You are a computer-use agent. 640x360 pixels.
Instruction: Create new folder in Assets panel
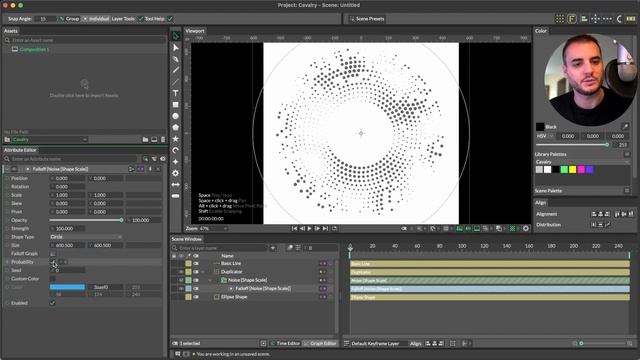coord(145,140)
